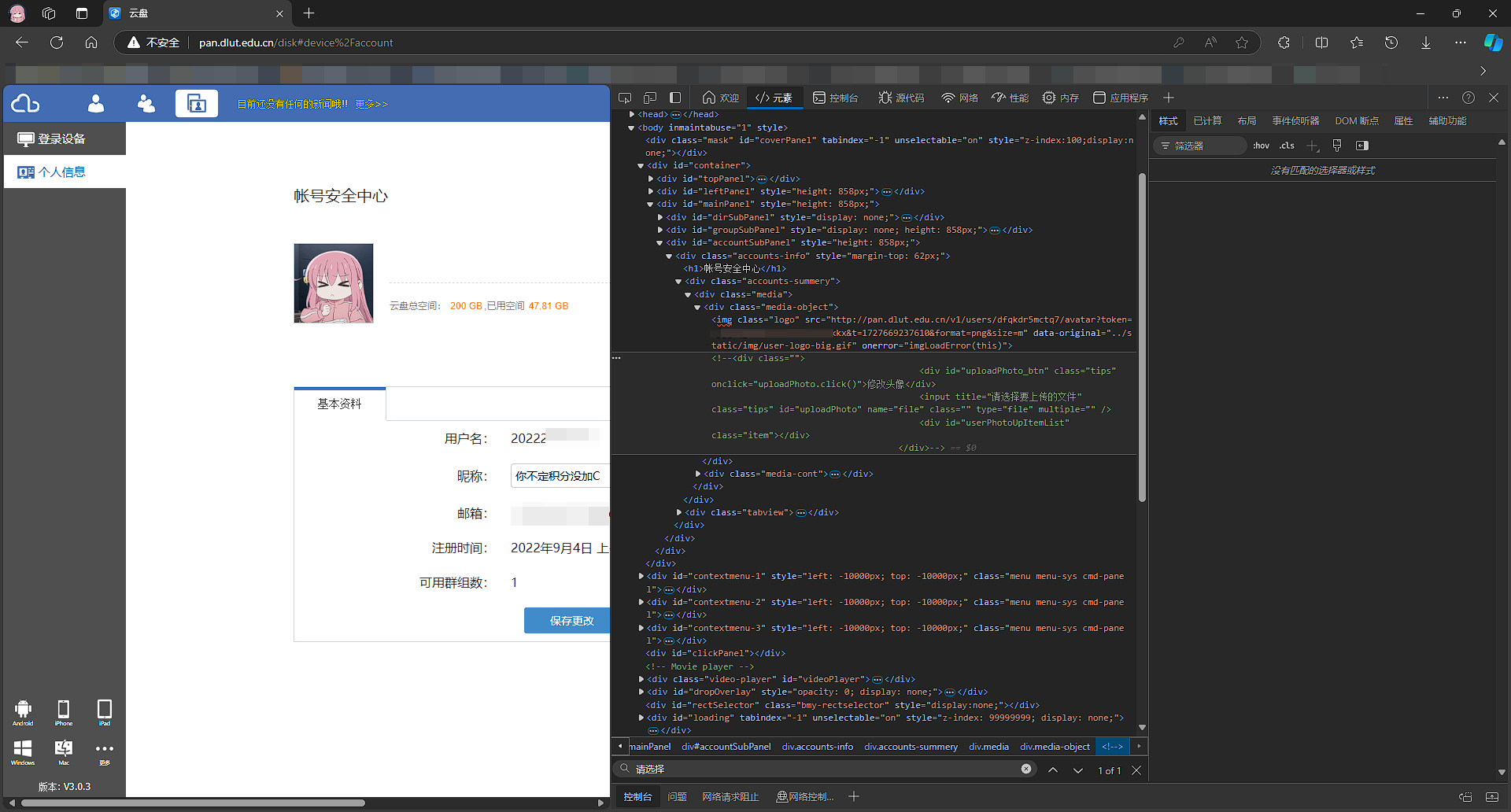The height and width of the screenshot is (812, 1511).
Task: Go to next search result arrow
Action: pos(1078,770)
